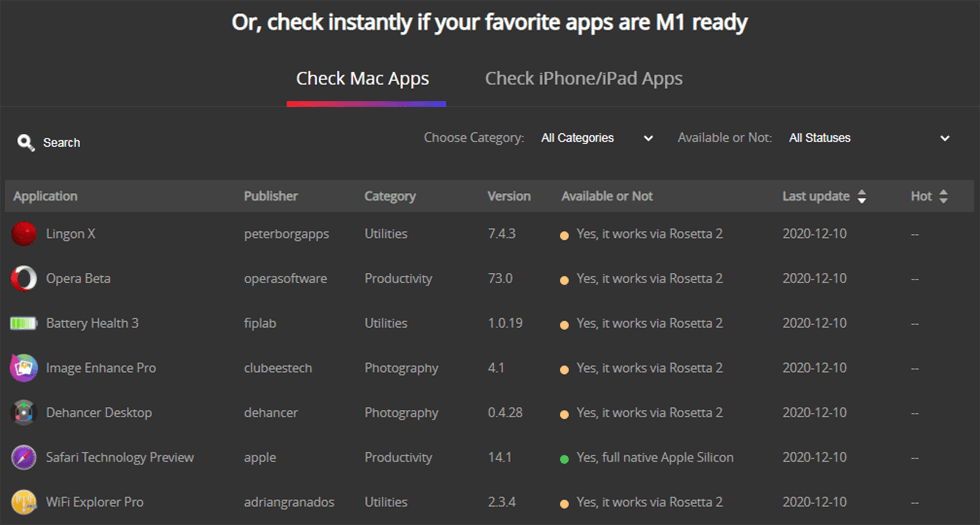Viewport: 980px width, 525px height.
Task: Open the Image Enhance Pro app name
Action: coord(101,368)
